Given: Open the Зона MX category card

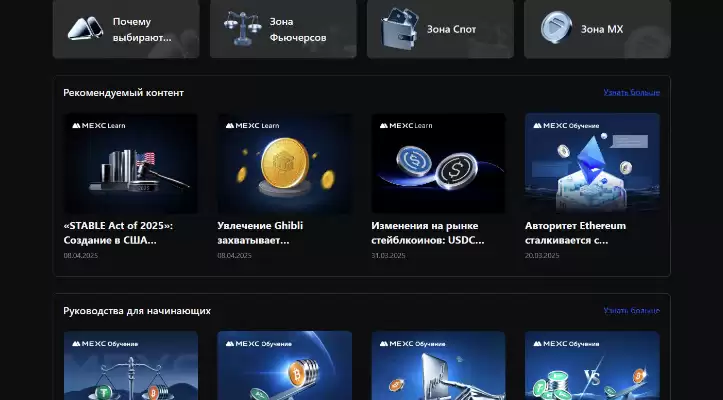Looking at the screenshot, I should pyautogui.click(x=598, y=29).
